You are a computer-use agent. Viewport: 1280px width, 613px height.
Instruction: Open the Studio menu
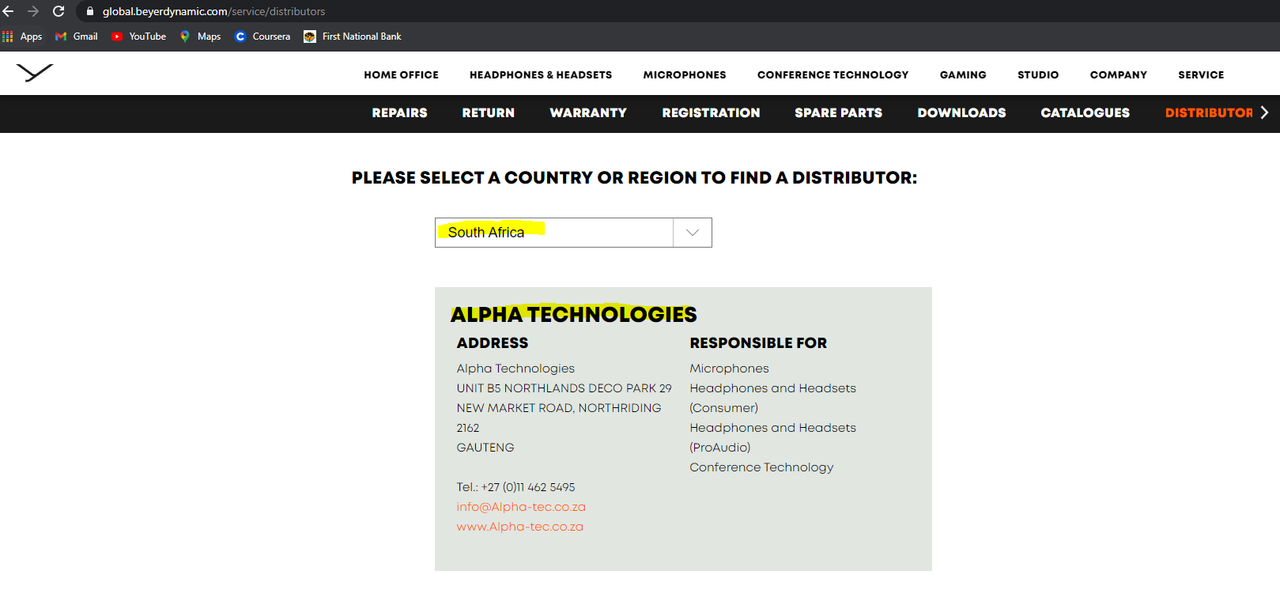click(1038, 75)
